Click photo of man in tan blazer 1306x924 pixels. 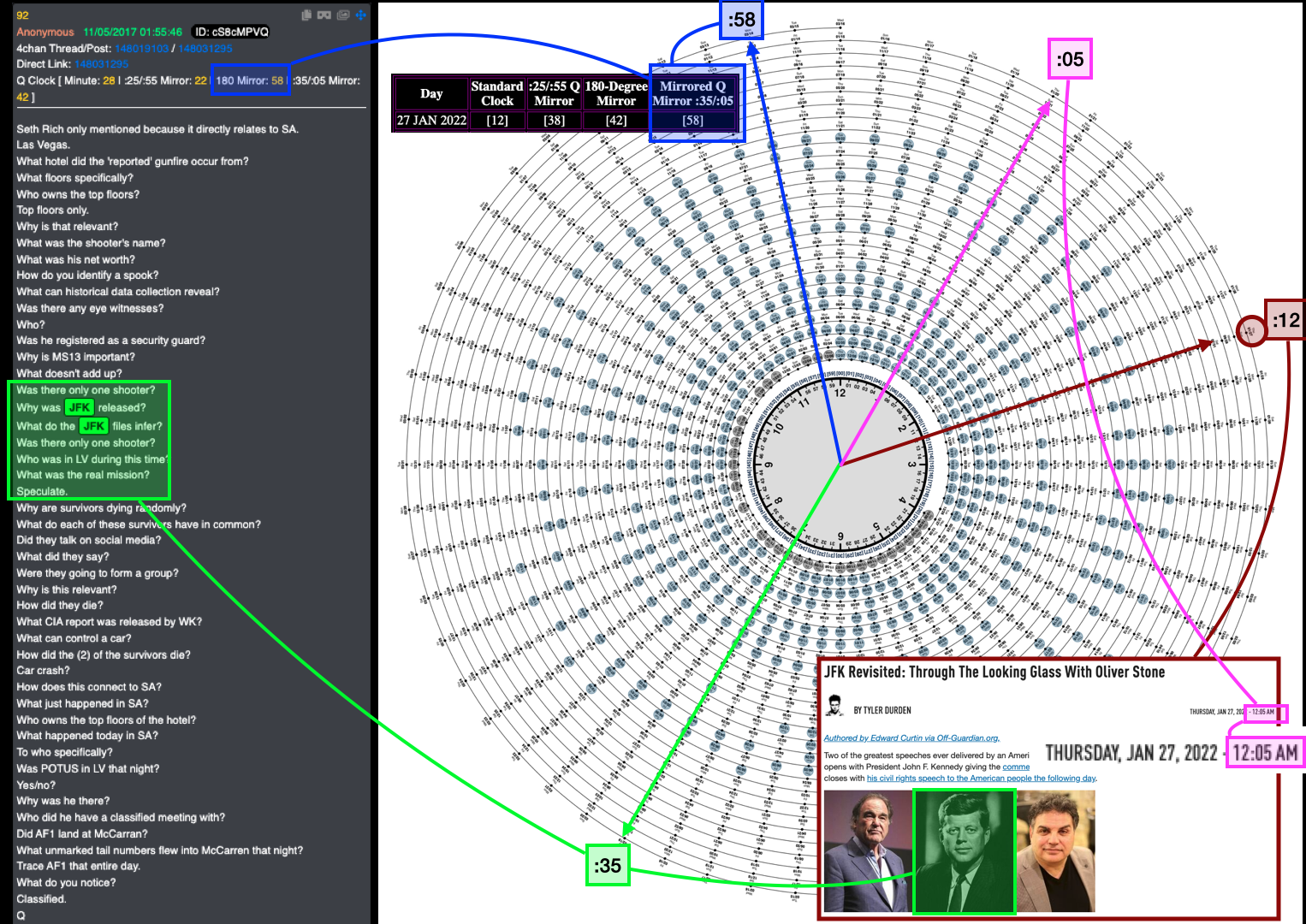[1055, 850]
